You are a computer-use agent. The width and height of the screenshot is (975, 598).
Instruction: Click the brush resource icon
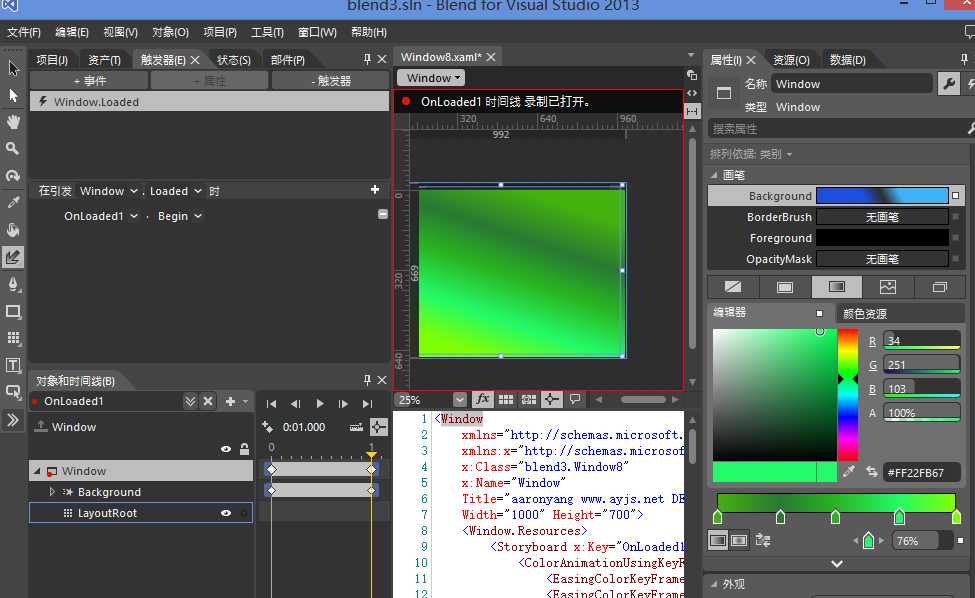(940, 287)
